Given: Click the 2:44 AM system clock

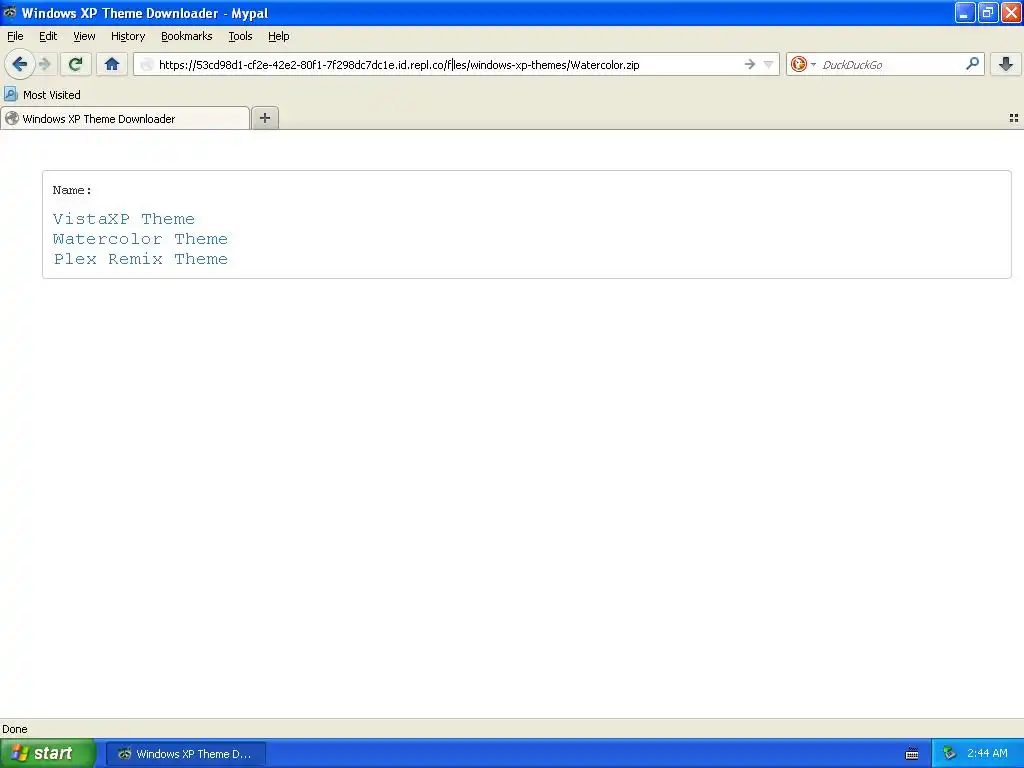Looking at the screenshot, I should click(x=987, y=753).
